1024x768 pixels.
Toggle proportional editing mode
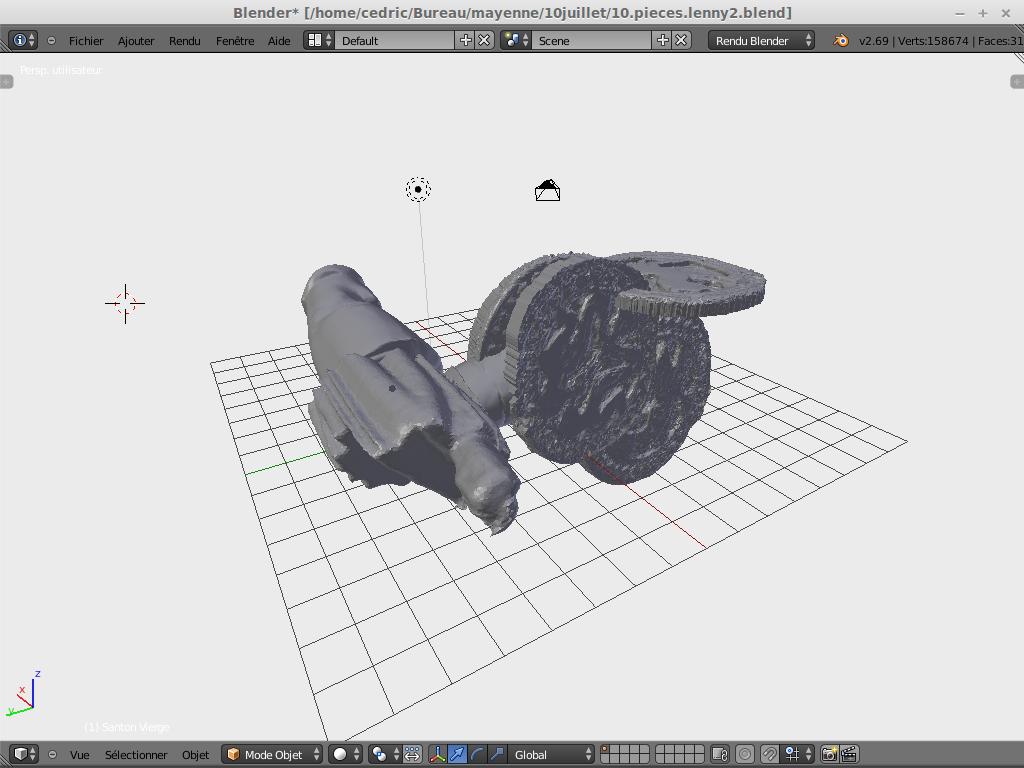tap(745, 754)
